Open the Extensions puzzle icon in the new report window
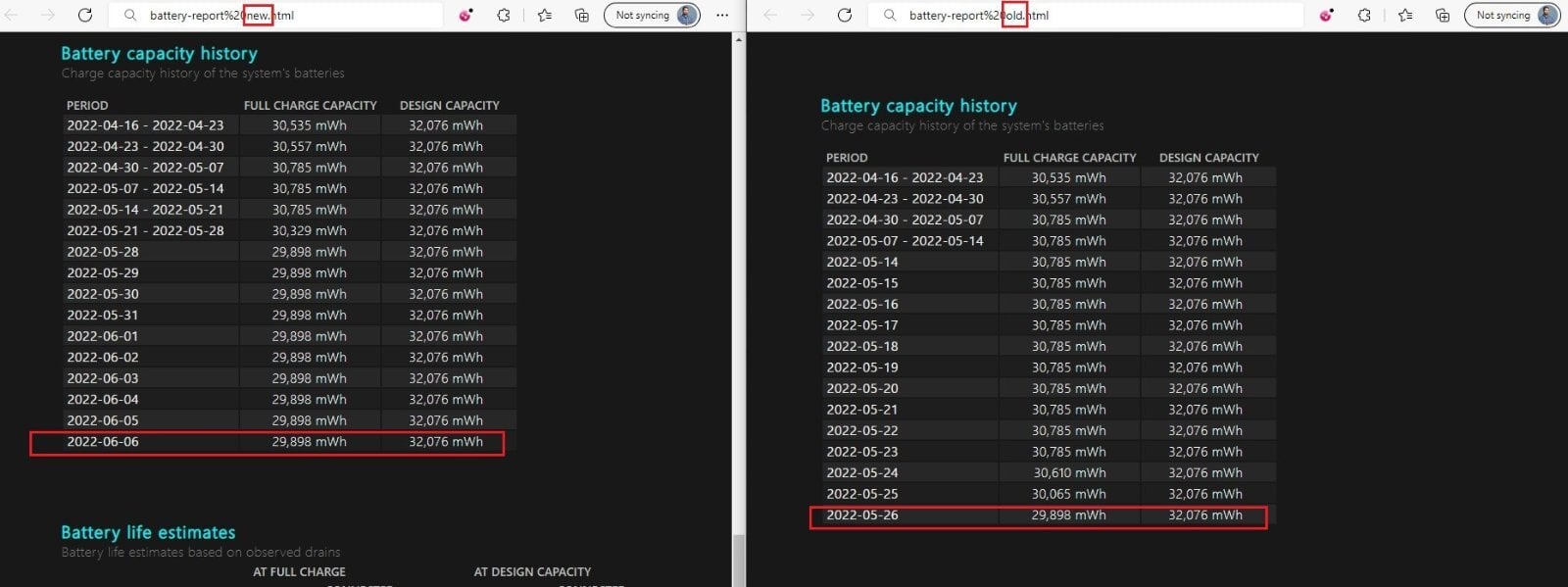The width and height of the screenshot is (1568, 587). tap(504, 15)
